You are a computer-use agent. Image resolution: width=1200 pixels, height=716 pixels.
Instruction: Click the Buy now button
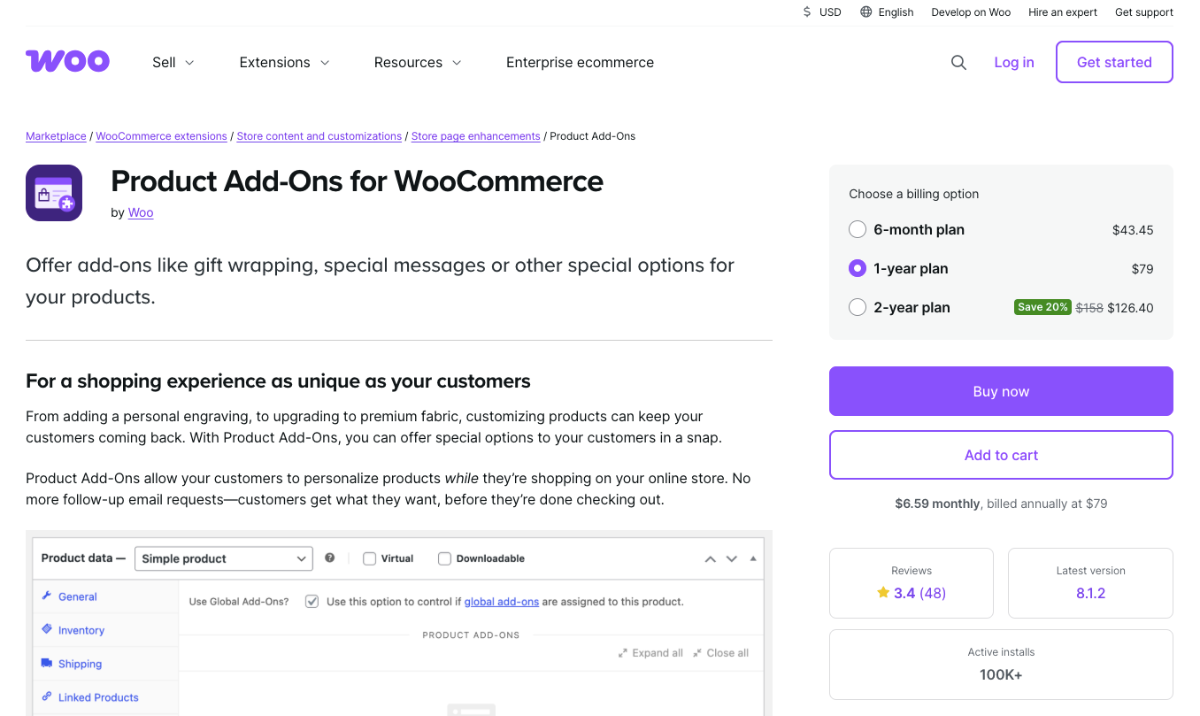[x=1000, y=391]
